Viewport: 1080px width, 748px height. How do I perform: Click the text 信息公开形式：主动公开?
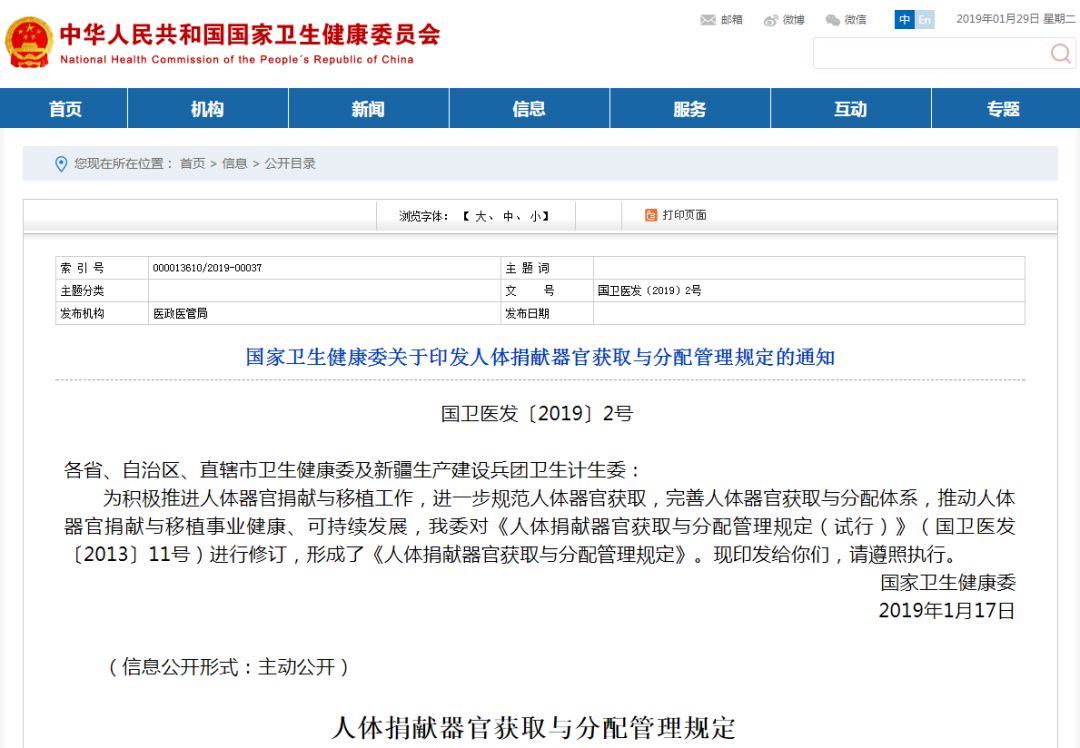tap(228, 666)
